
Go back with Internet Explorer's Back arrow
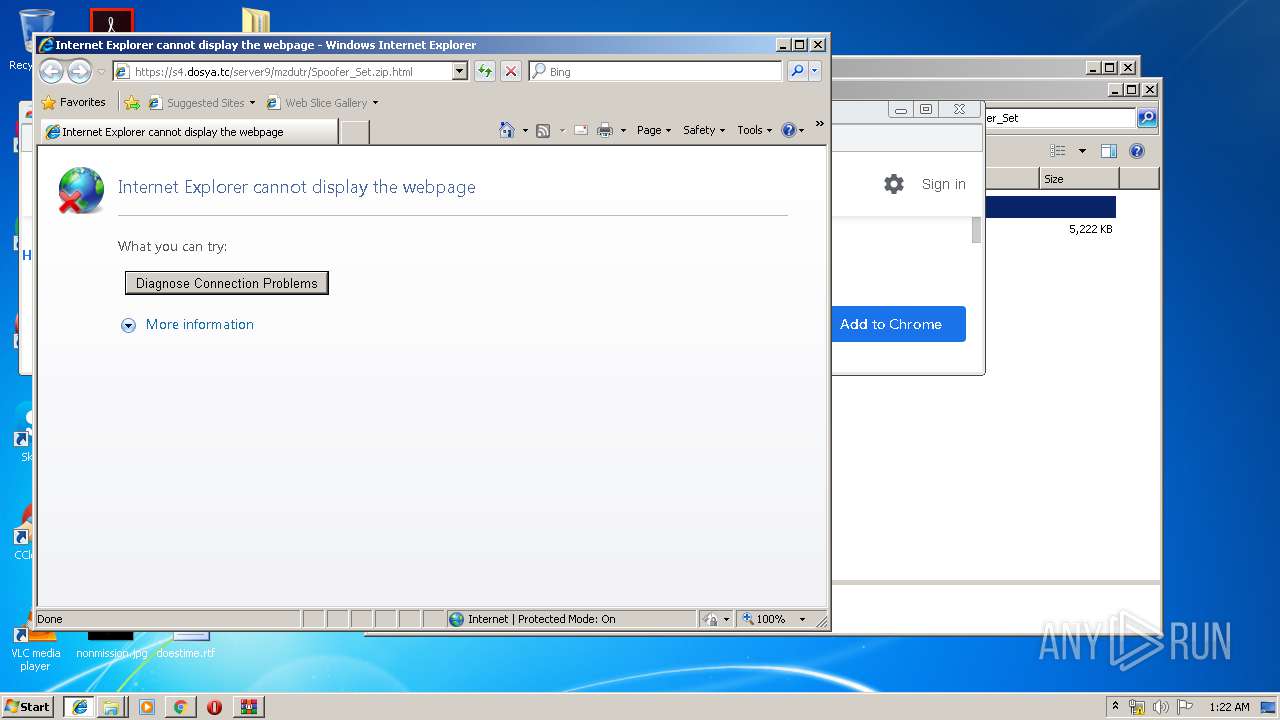tap(51, 71)
